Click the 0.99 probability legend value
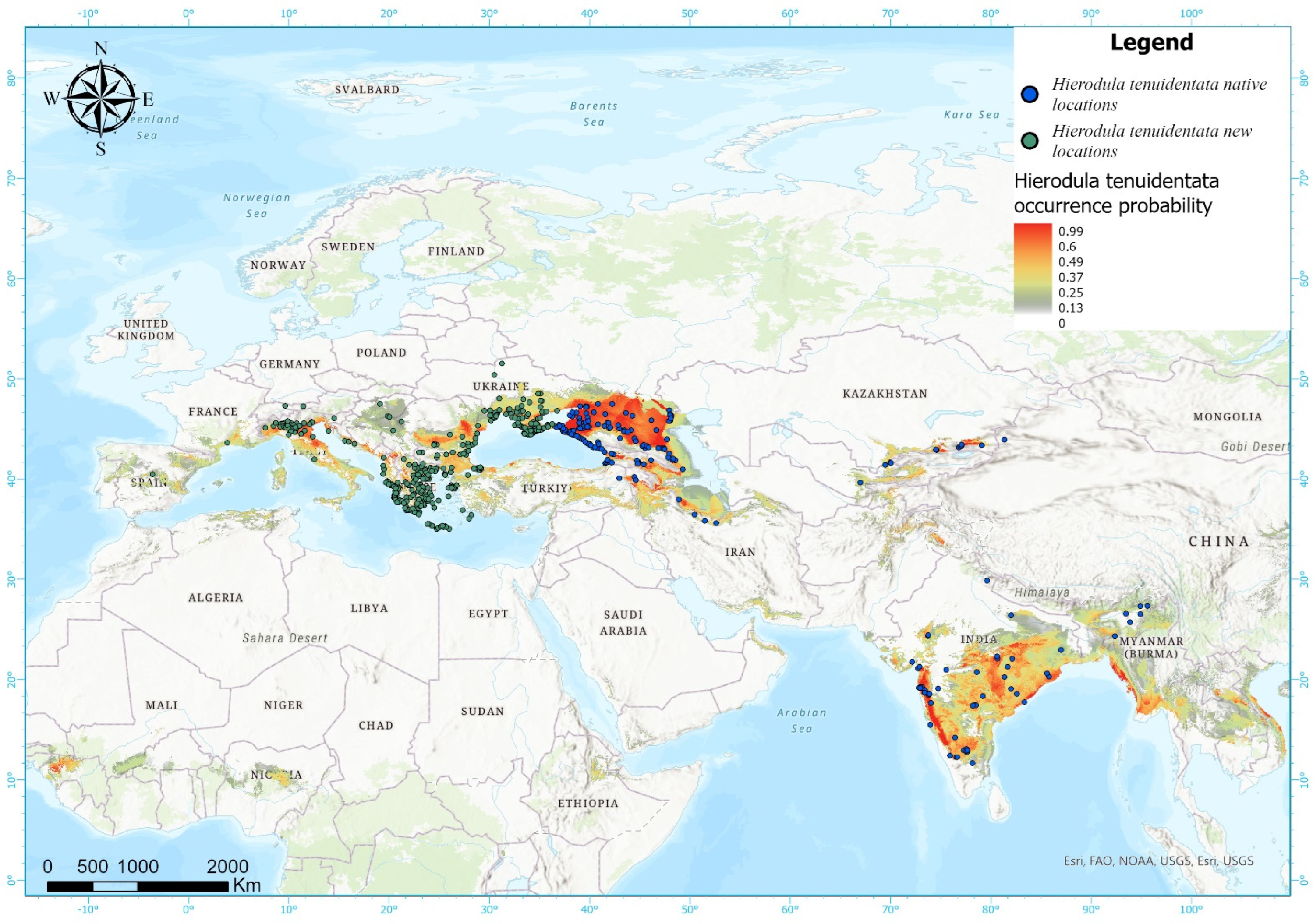The height and width of the screenshot is (924, 1313). tap(1071, 232)
